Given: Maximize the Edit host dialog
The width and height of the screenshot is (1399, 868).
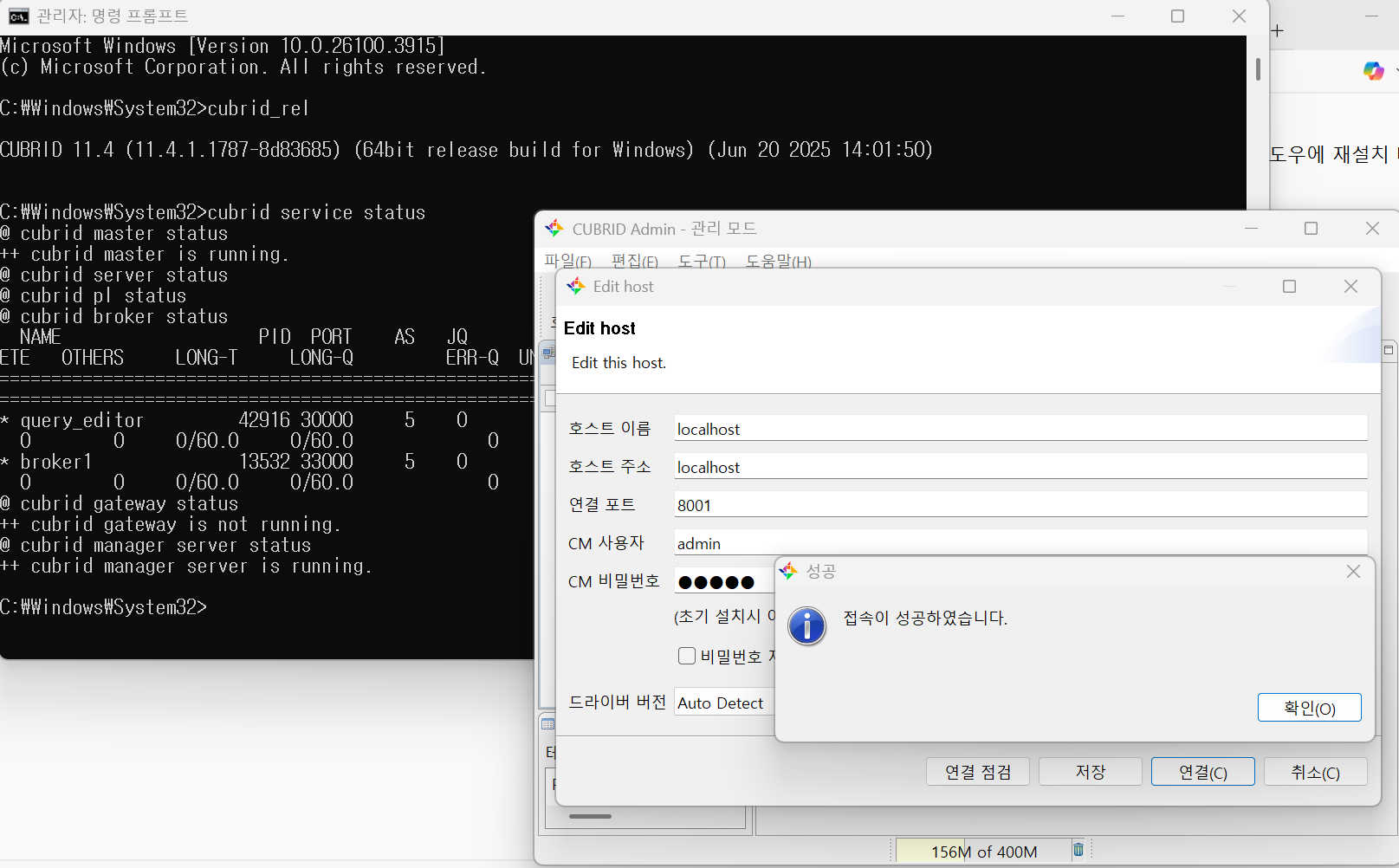Looking at the screenshot, I should click(1289, 287).
